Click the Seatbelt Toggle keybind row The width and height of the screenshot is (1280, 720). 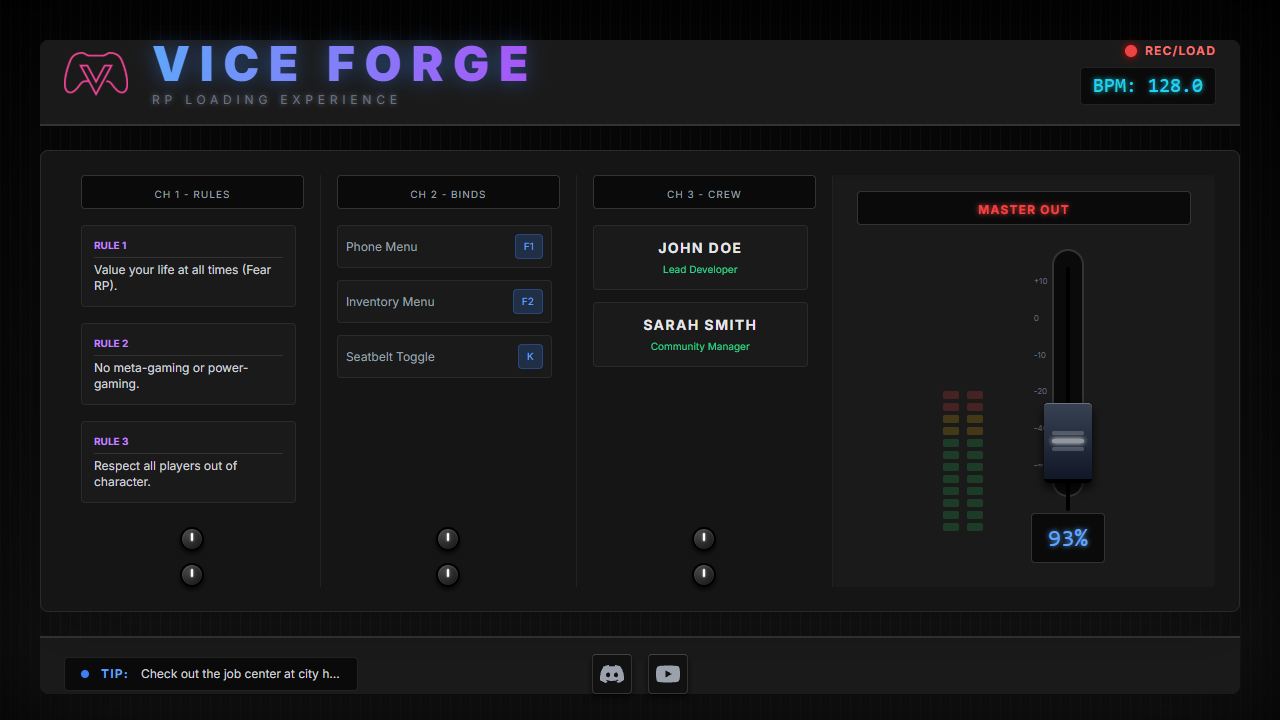click(x=444, y=357)
